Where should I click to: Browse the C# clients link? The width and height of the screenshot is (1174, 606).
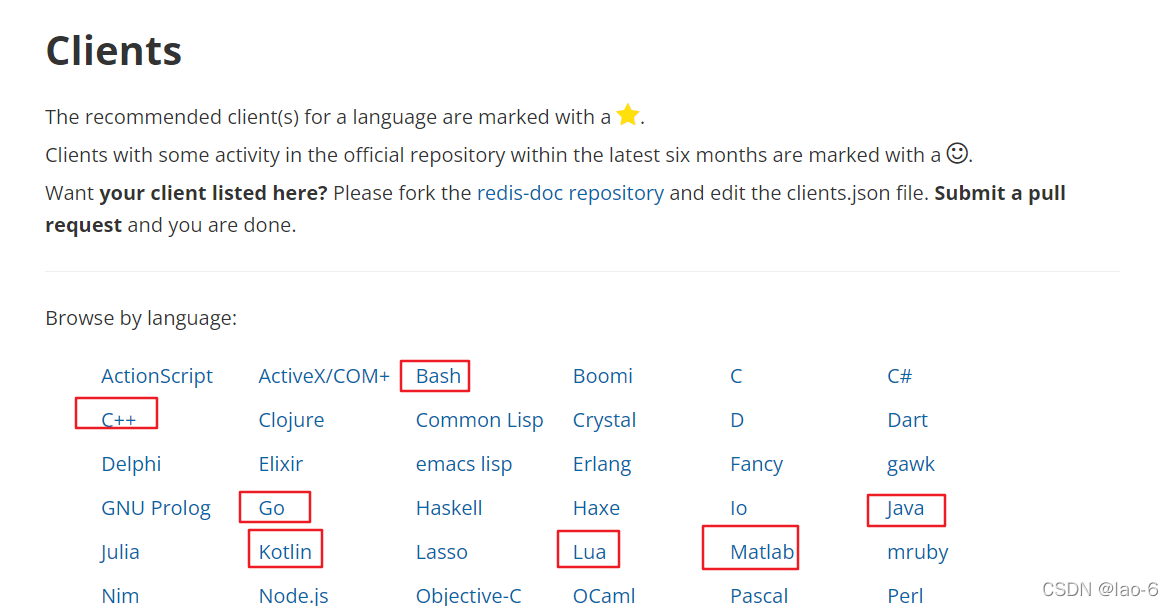click(x=899, y=376)
